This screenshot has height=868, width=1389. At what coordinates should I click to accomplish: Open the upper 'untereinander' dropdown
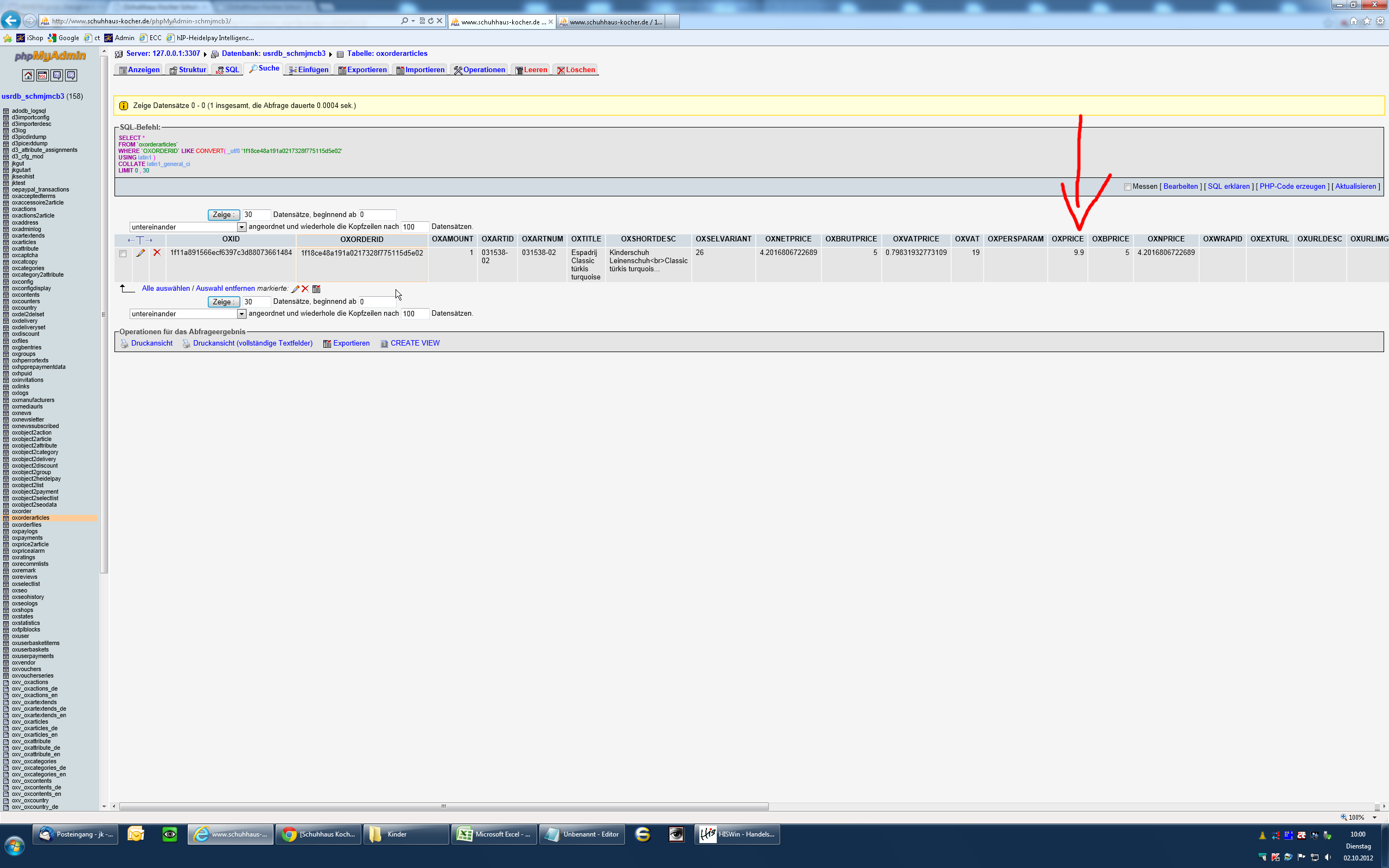pos(241,227)
